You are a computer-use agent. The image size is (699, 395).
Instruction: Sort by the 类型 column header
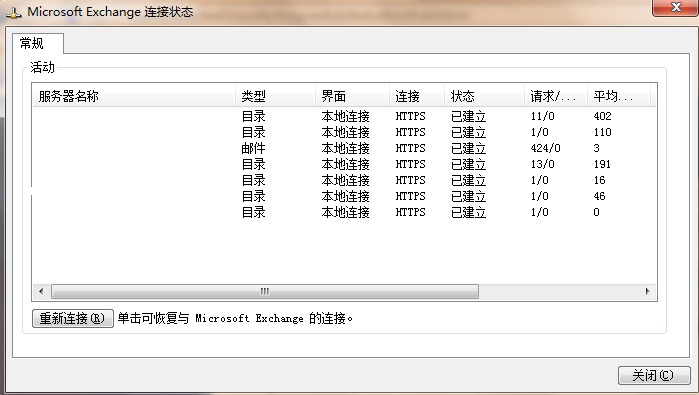[275, 96]
